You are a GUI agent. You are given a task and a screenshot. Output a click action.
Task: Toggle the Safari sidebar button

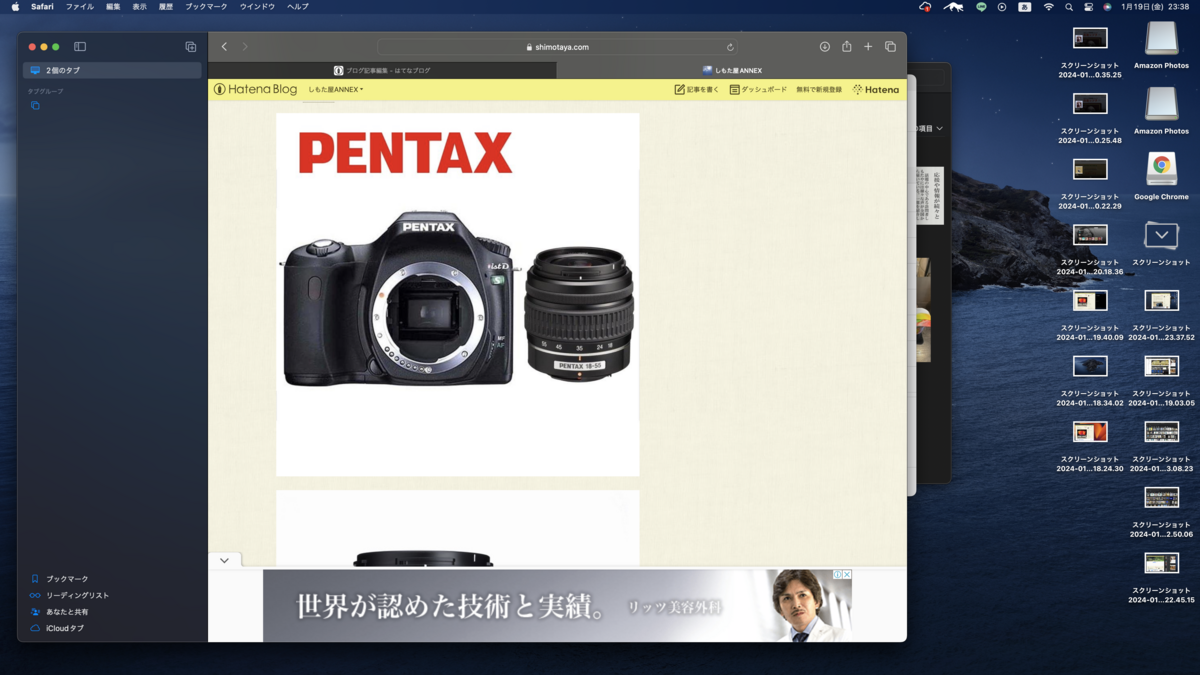(x=80, y=47)
